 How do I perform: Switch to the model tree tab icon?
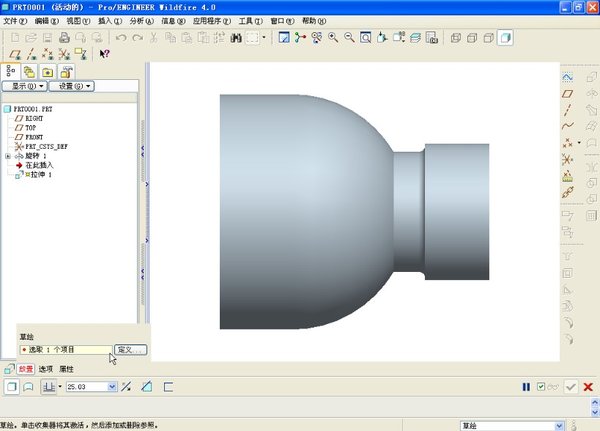click(x=11, y=72)
